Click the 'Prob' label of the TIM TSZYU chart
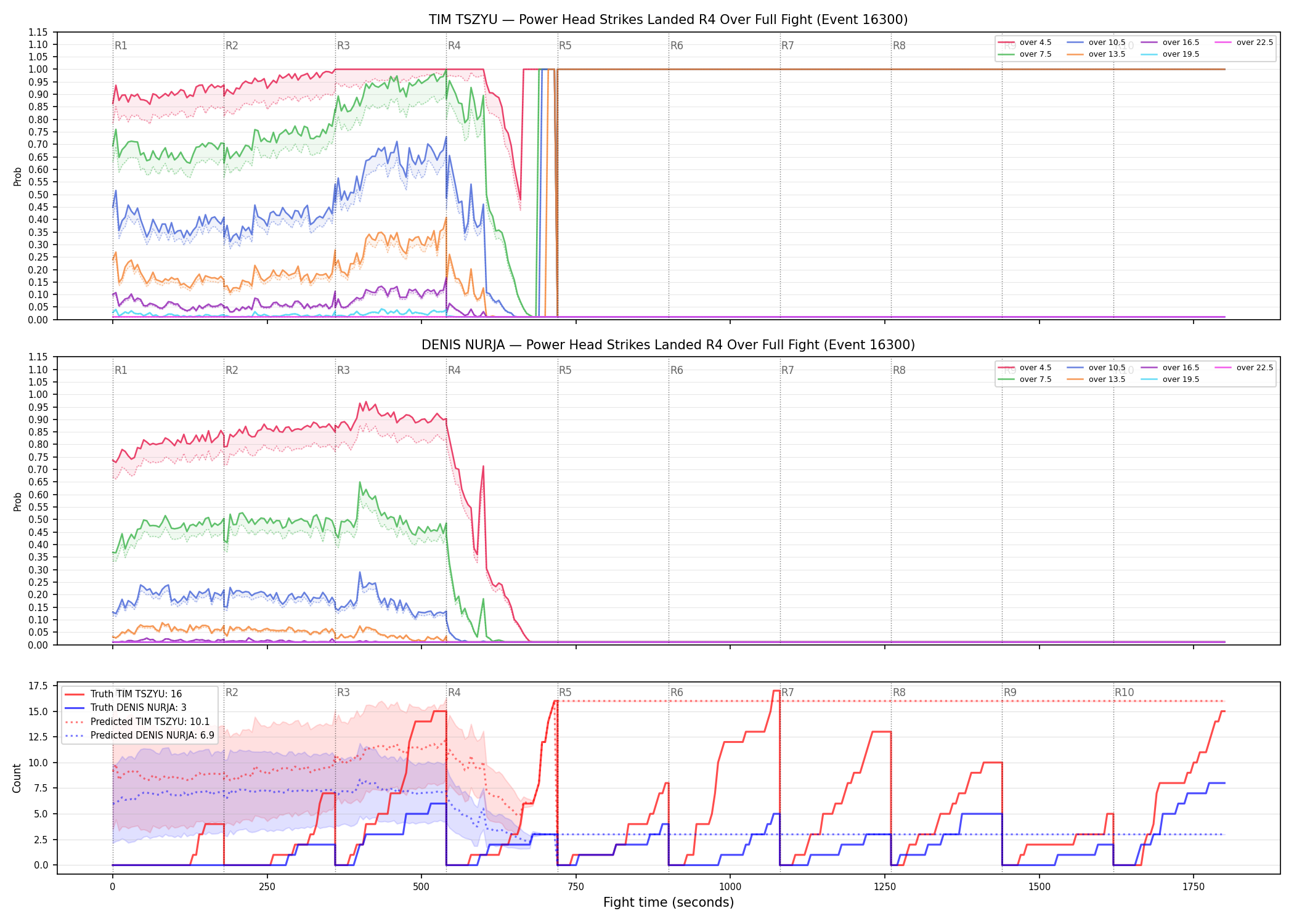Viewport: 1294px width, 924px height. pyautogui.click(x=17, y=176)
